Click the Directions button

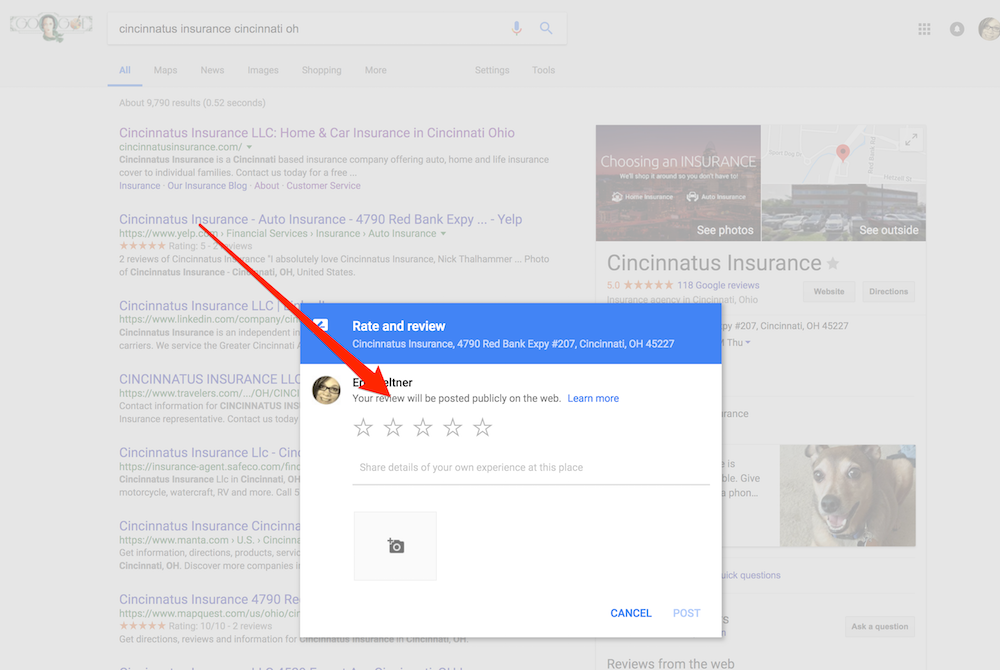click(x=888, y=291)
